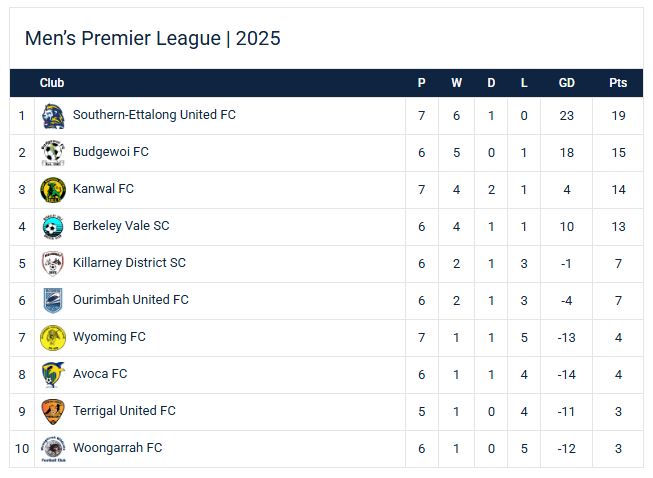Screen dimensions: 653x478
Task: Click the Woongarrah FC club crest
Action: pyautogui.click(x=53, y=449)
